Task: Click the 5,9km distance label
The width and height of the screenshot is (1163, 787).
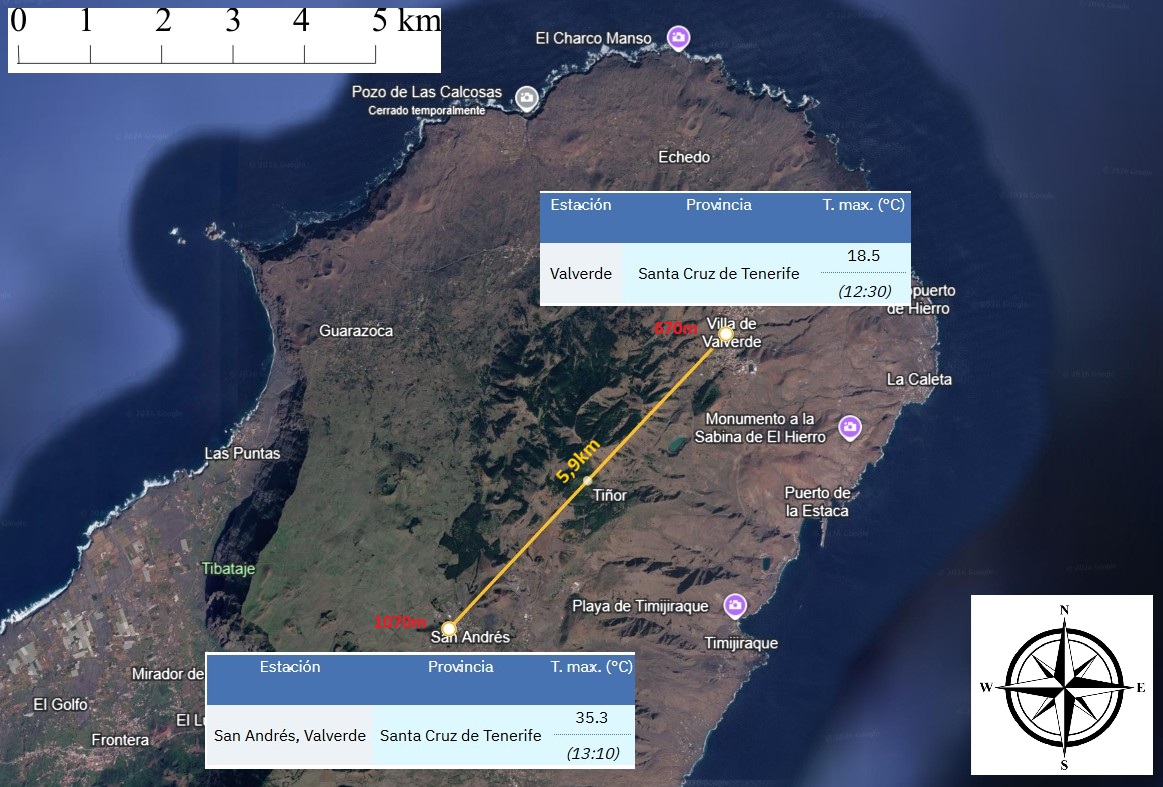Action: click(x=578, y=461)
